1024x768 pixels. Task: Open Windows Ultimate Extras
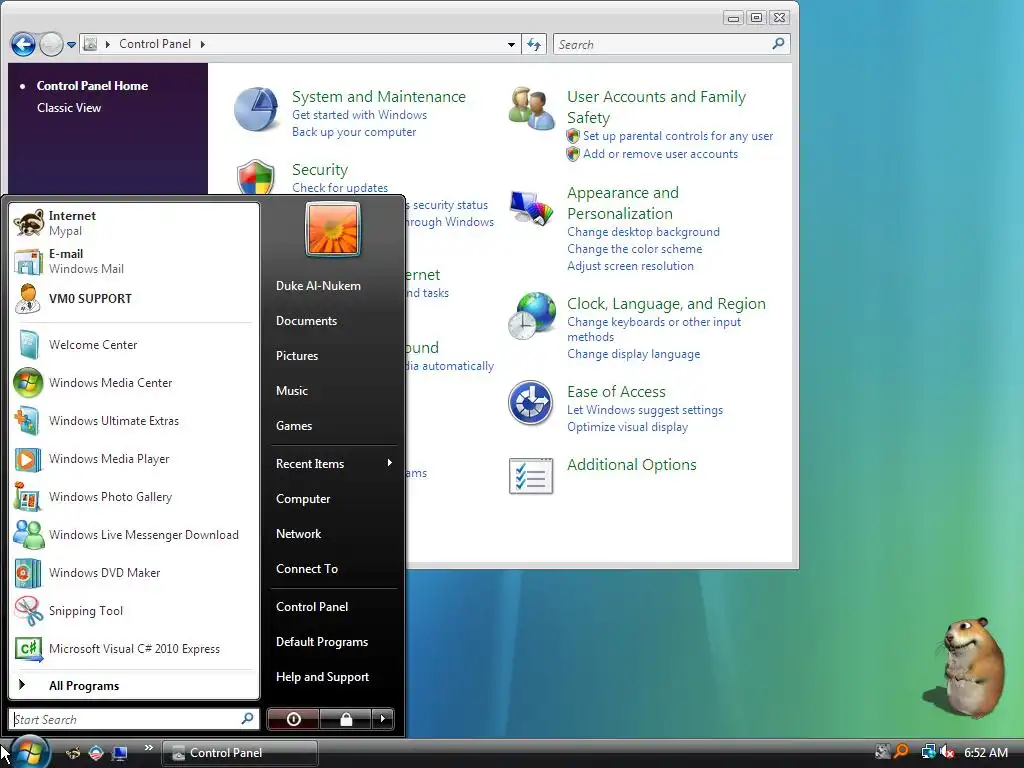click(134, 421)
